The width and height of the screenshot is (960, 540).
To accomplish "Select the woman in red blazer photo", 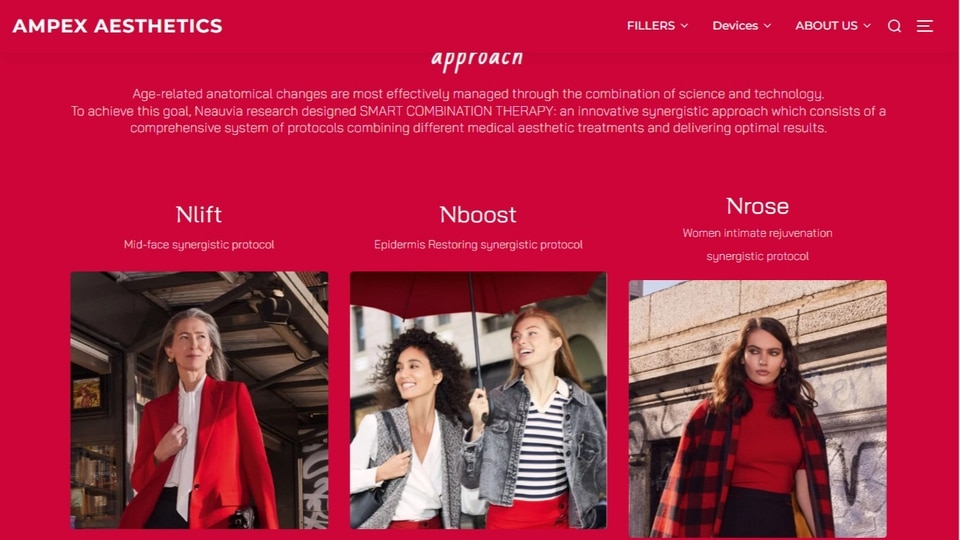I will pos(199,400).
